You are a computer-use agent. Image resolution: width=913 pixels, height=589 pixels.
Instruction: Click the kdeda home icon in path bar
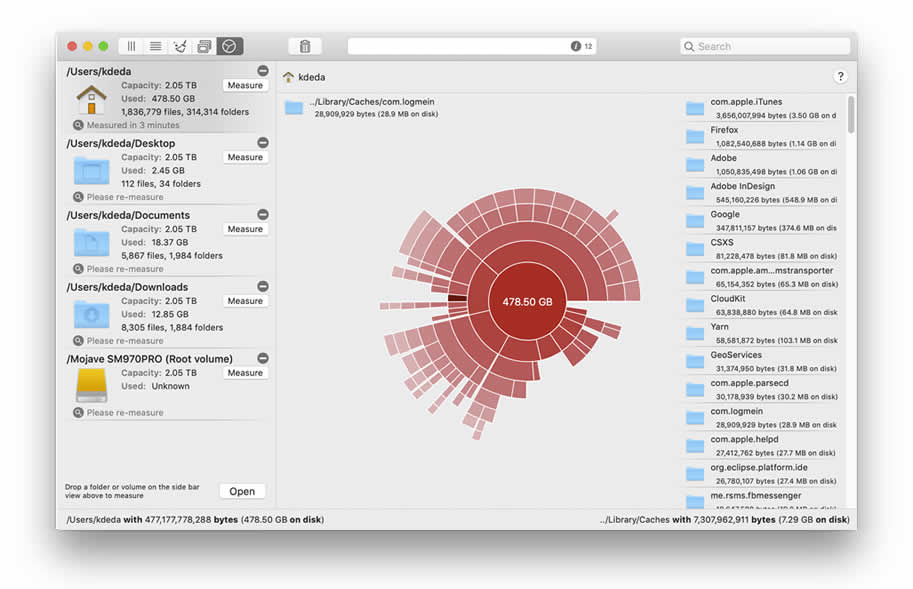click(288, 77)
